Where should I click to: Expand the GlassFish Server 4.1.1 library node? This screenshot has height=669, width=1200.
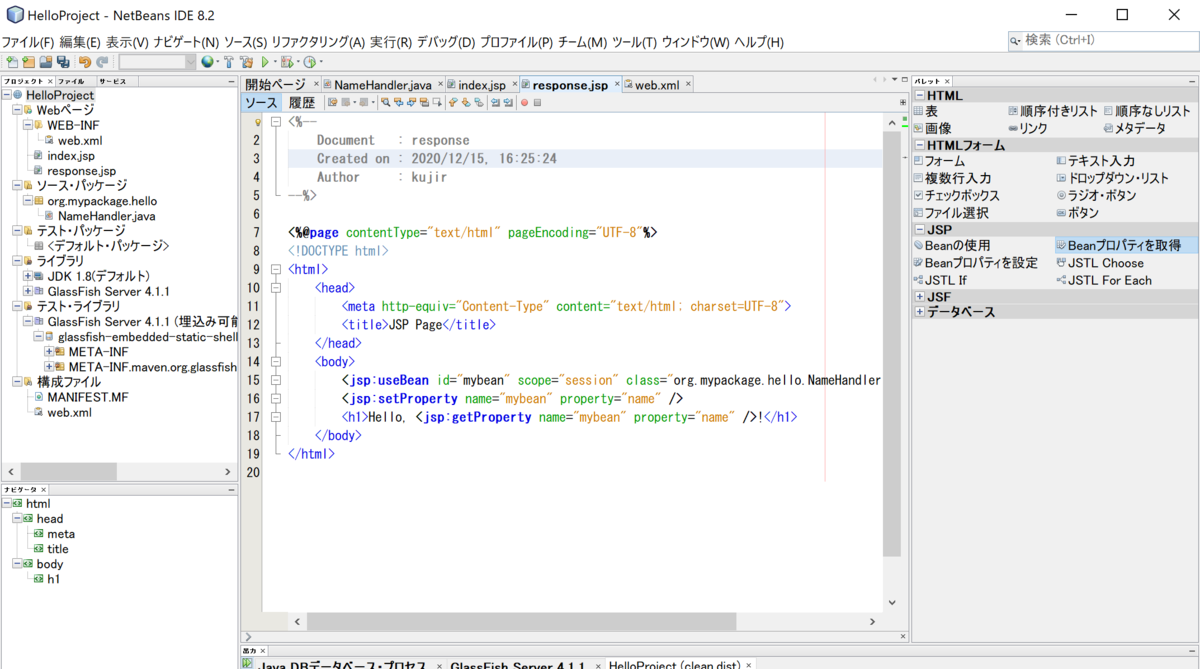(x=28, y=291)
